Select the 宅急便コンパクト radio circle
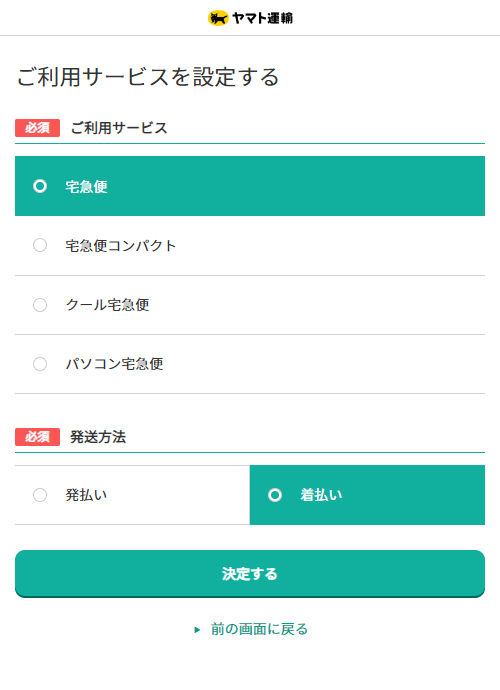This screenshot has height=690, width=500. [40, 245]
